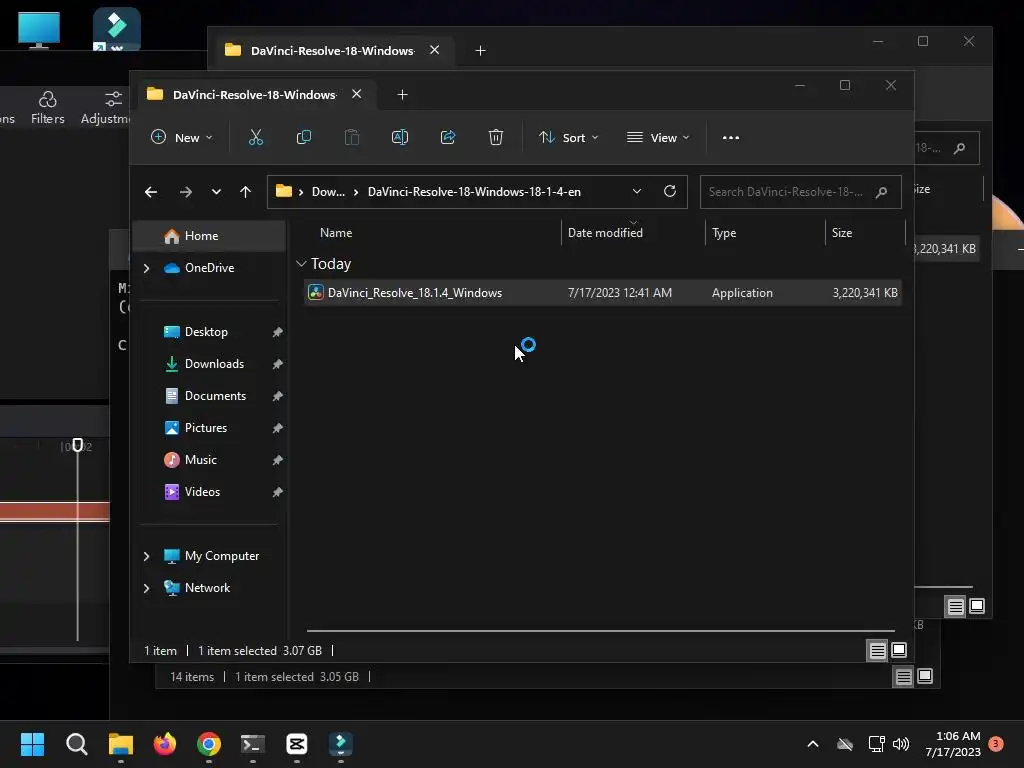Select Home in navigation pane

[209, 236]
